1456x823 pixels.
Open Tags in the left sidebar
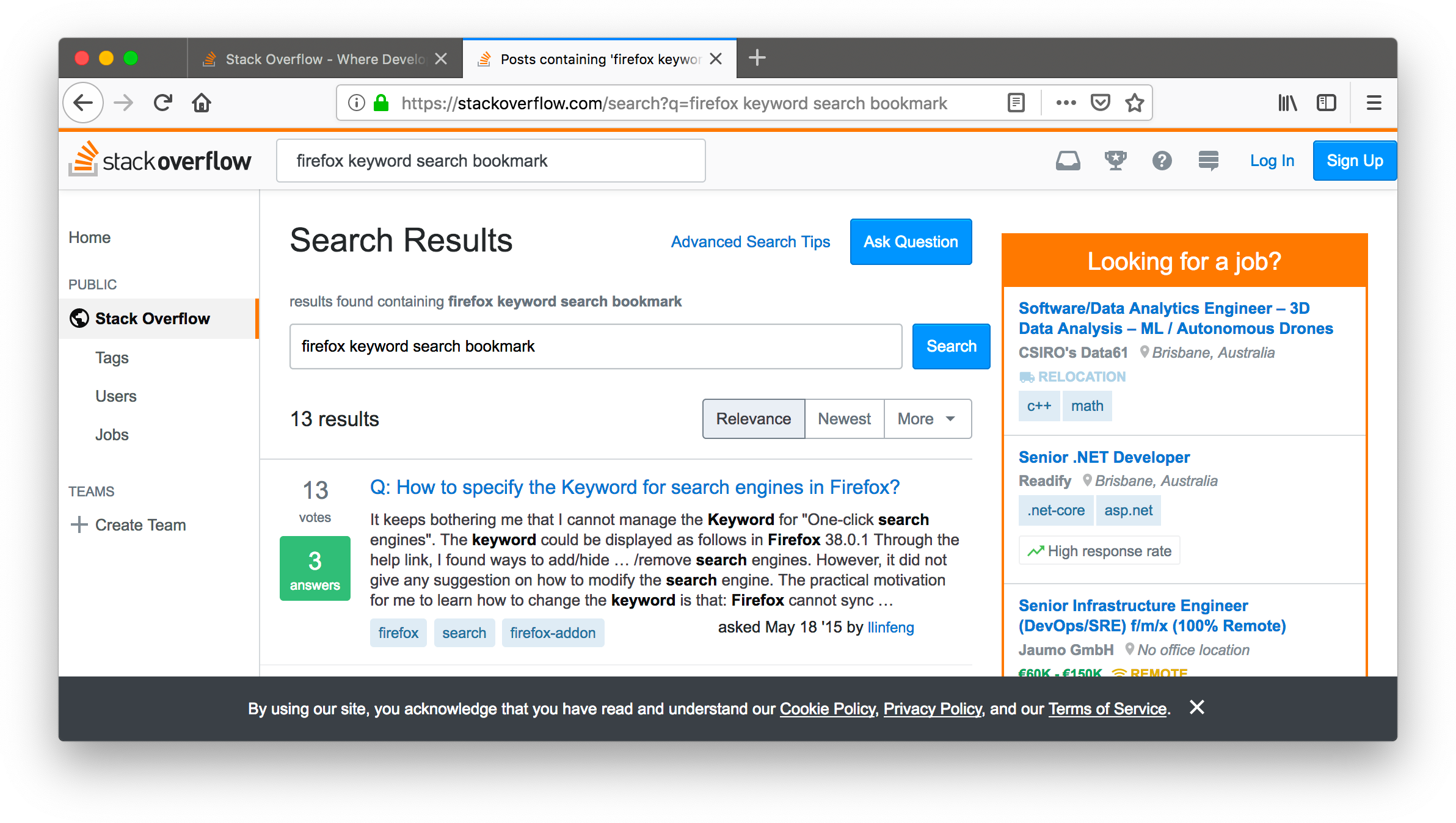[x=112, y=358]
